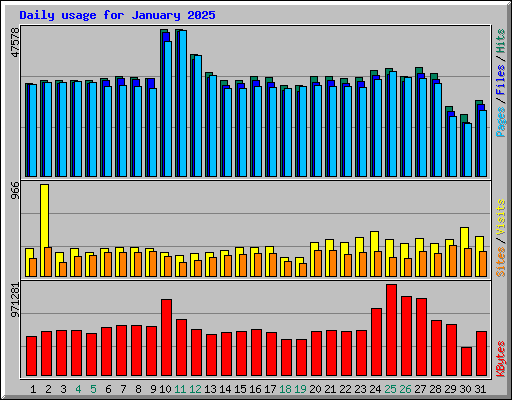Click day label 24 on the x-axis
Screen dimensions: 512x400
point(375,389)
